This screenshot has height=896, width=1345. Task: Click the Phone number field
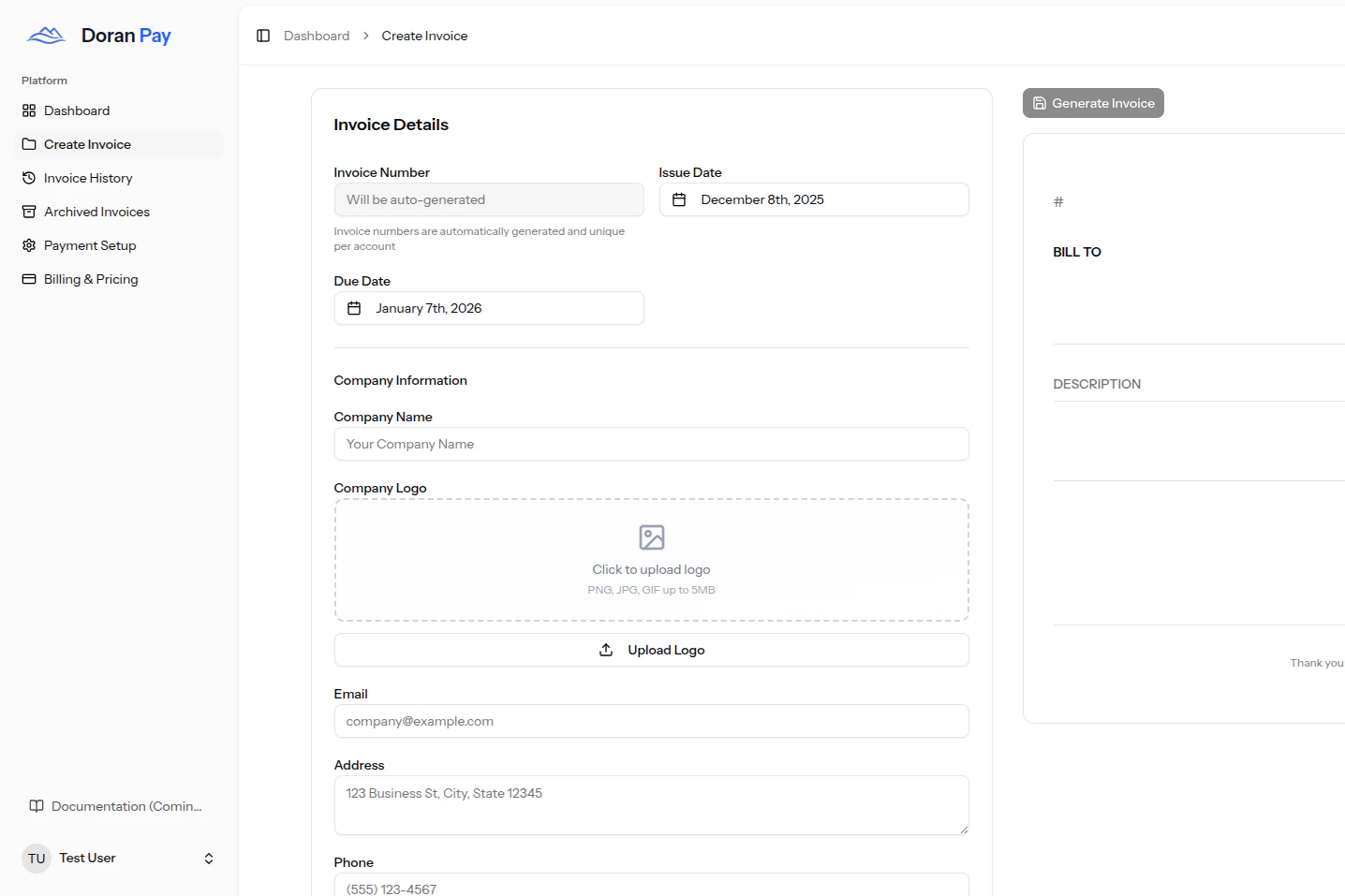(x=651, y=886)
